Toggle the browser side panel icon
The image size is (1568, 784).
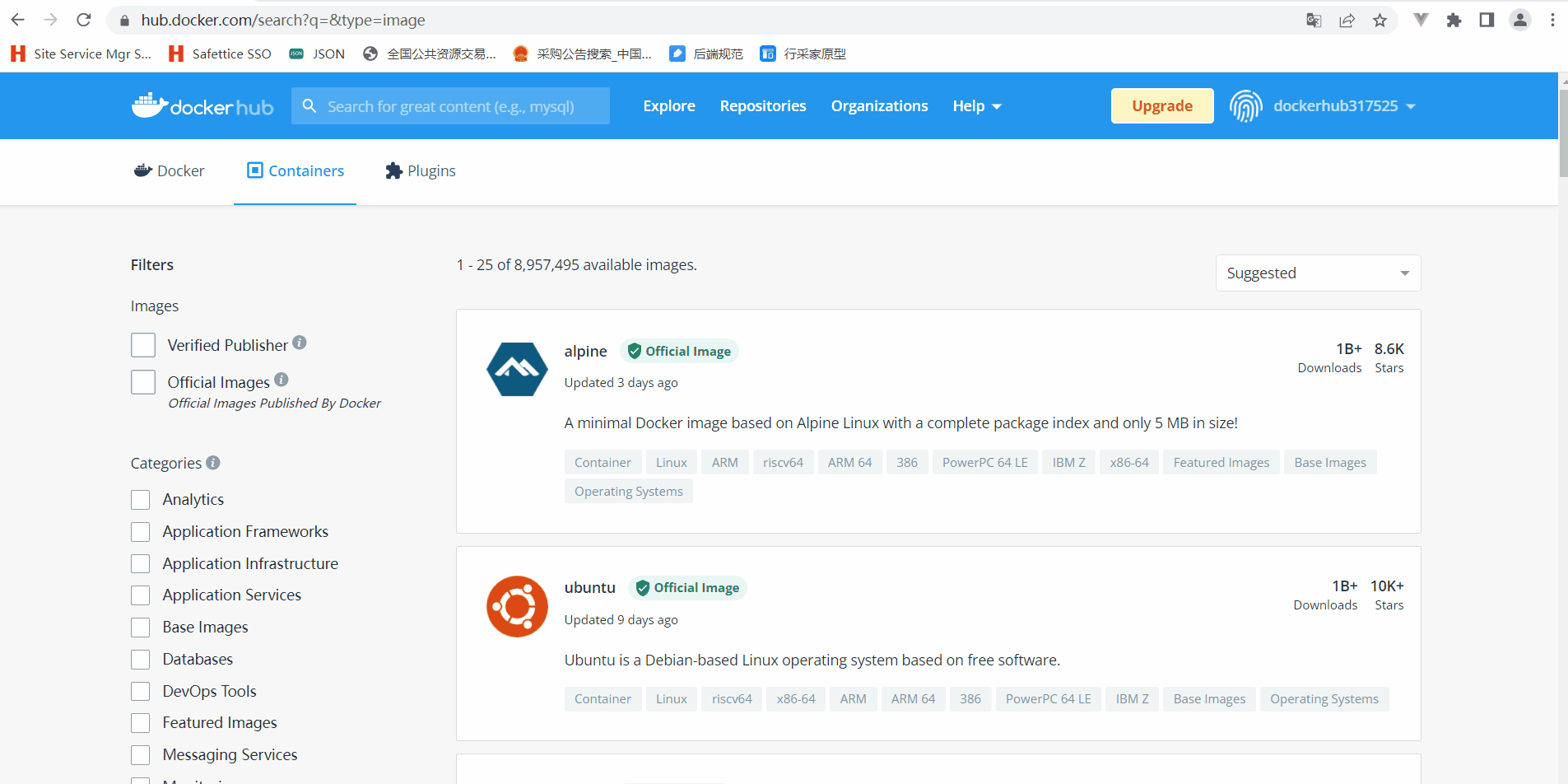1487,20
